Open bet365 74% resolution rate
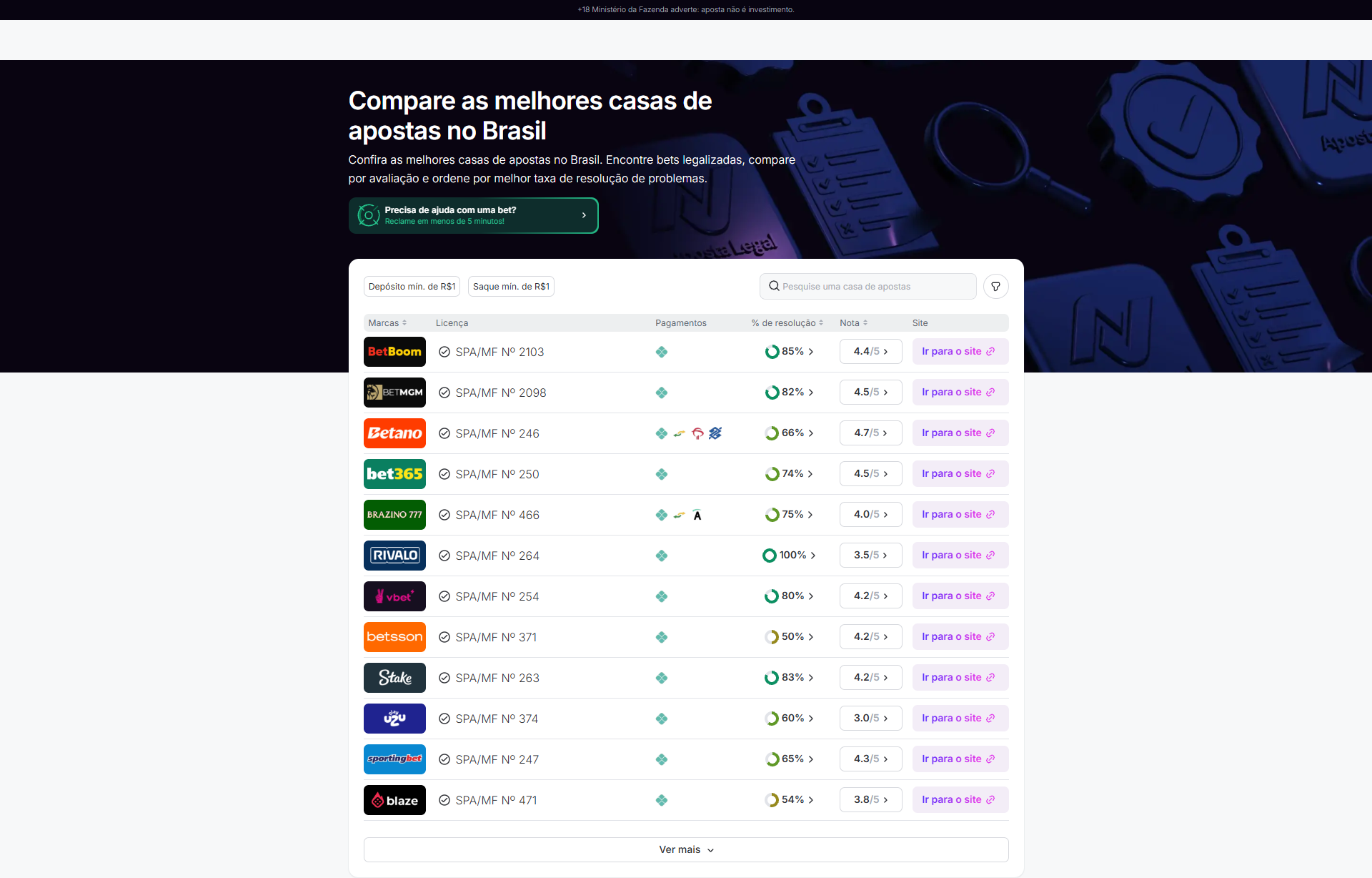Screen dimensions: 1372x878 (789, 474)
